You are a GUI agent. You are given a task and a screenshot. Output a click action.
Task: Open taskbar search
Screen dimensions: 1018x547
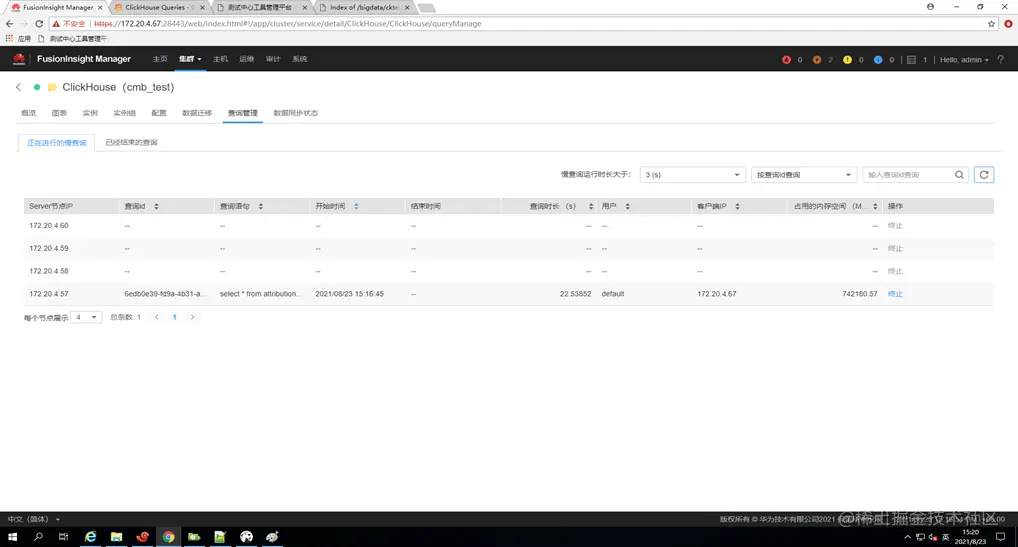tap(38, 537)
